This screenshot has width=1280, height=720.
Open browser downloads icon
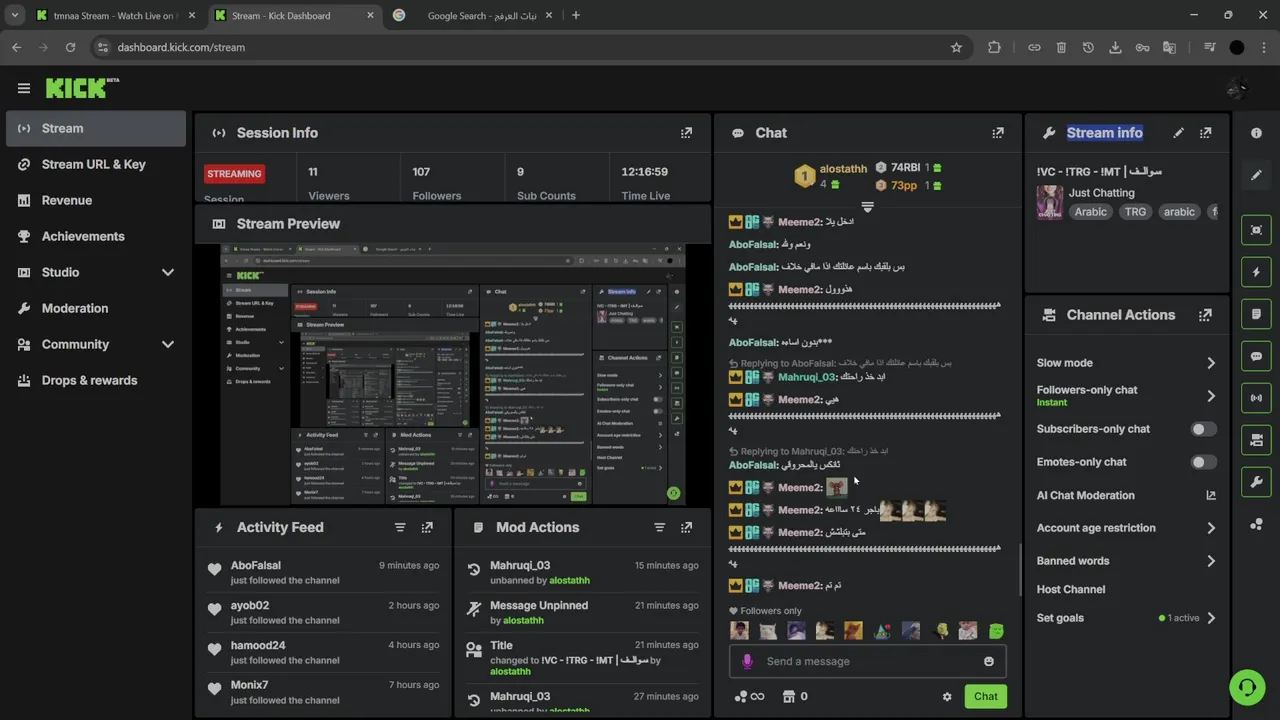1115,47
